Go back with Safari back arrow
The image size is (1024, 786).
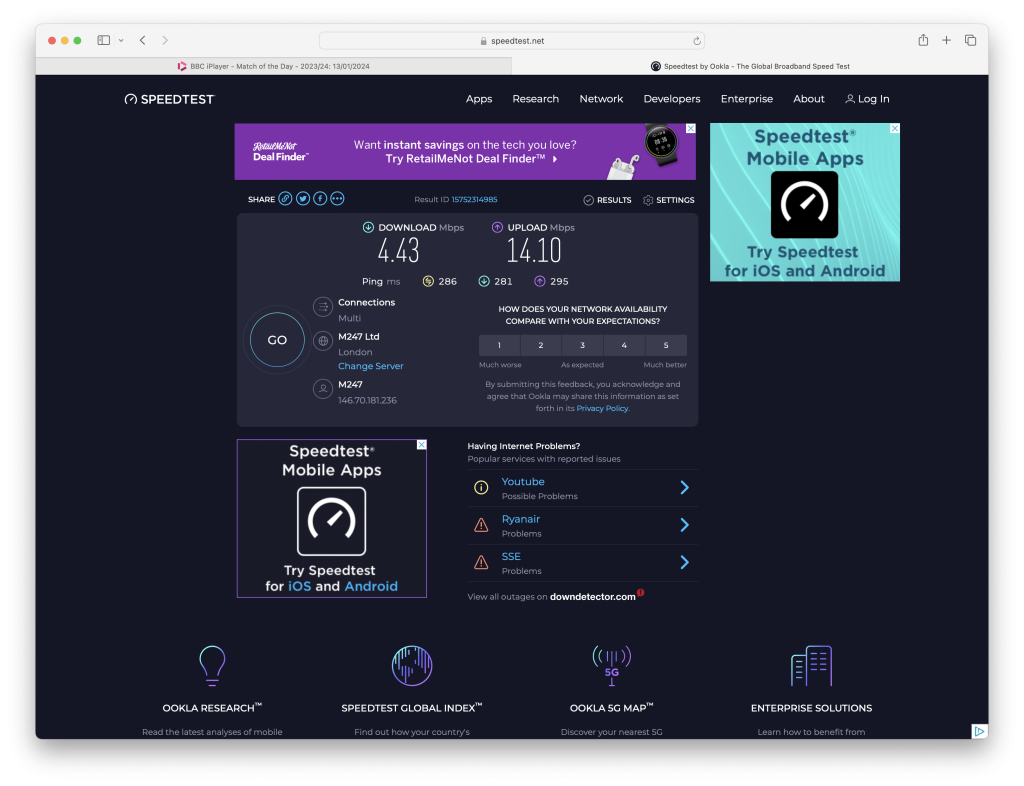coord(142,40)
